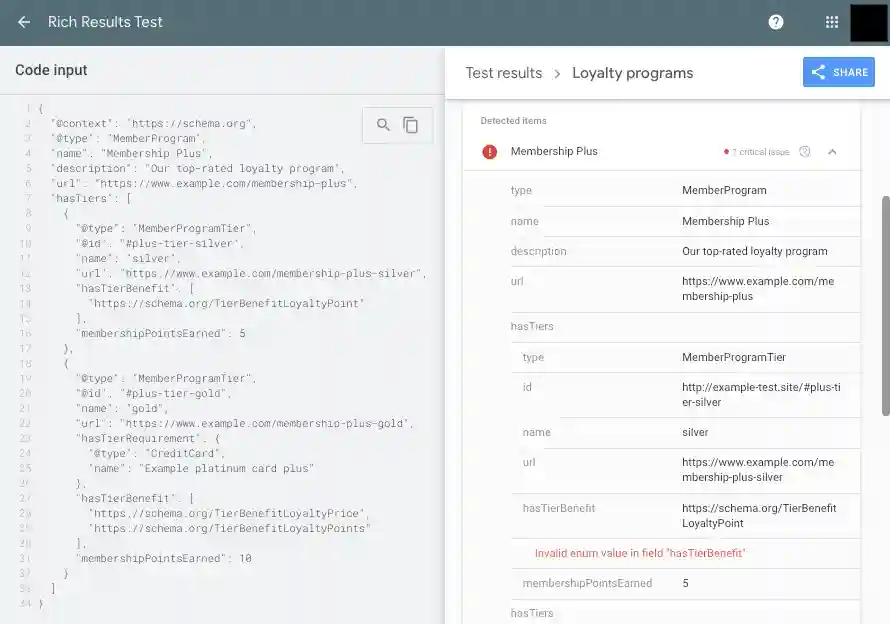The height and width of the screenshot is (624, 890).
Task: Navigate to Test results breadcrumb
Action: click(503, 73)
